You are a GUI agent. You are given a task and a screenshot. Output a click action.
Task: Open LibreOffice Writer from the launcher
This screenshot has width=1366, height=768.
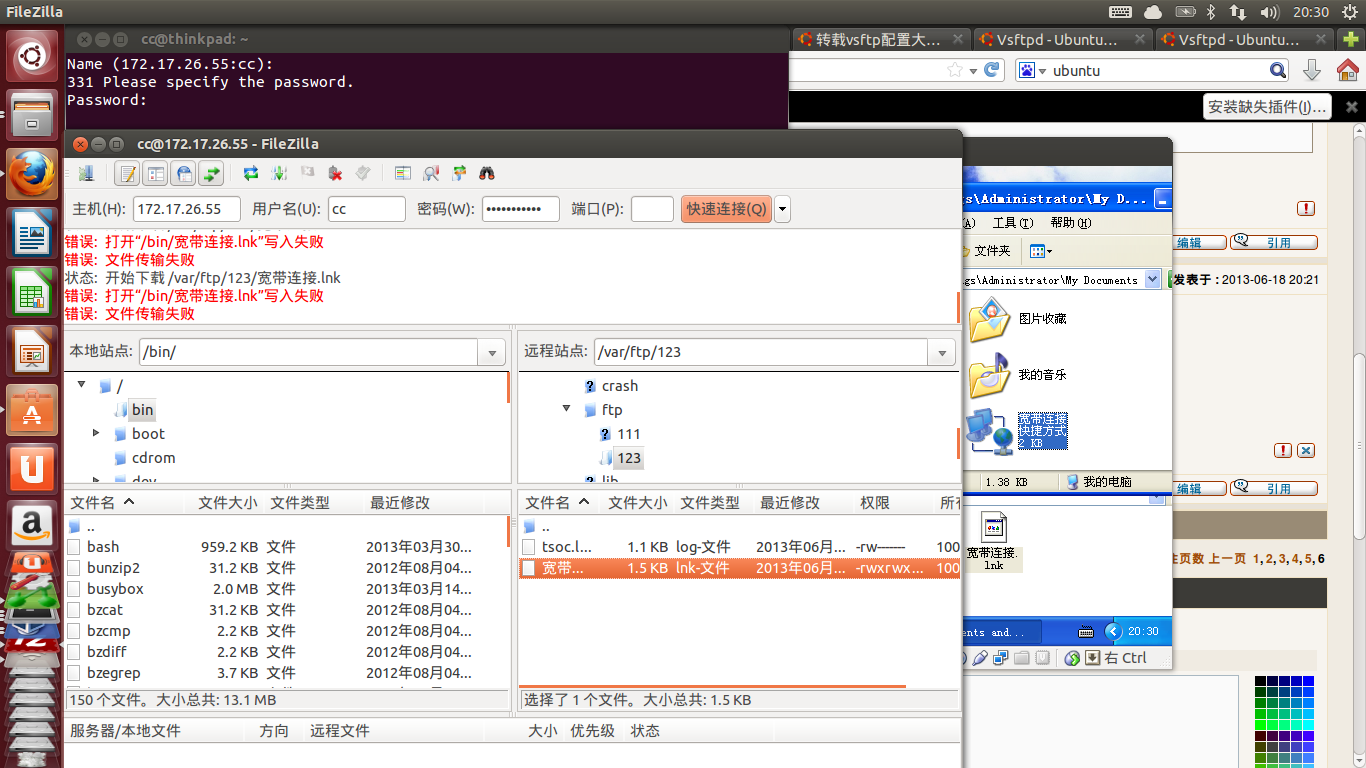(33, 235)
